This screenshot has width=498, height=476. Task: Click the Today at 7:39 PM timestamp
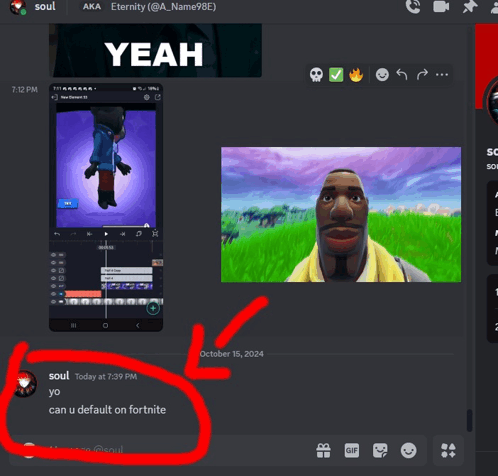[106, 377]
